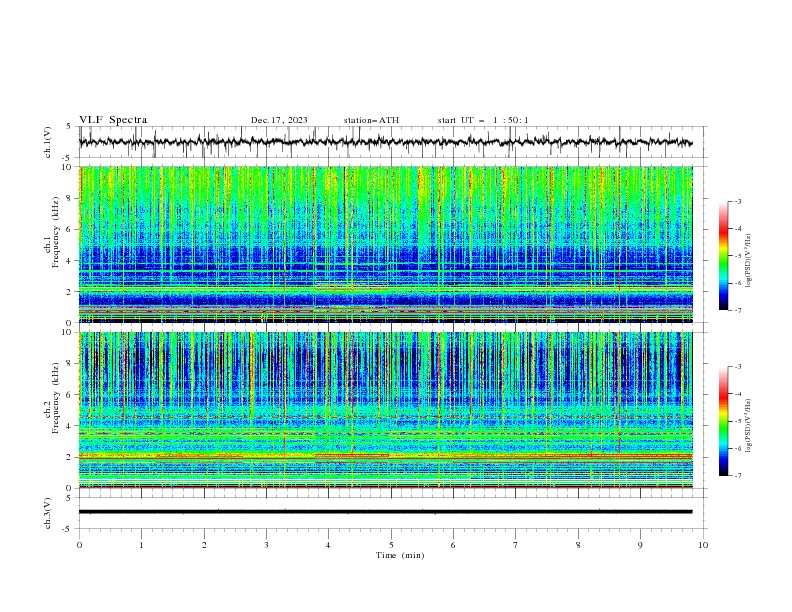Viewport: 792px width, 612px height.
Task: Click the ch.1 color bar
Action: (x=723, y=255)
